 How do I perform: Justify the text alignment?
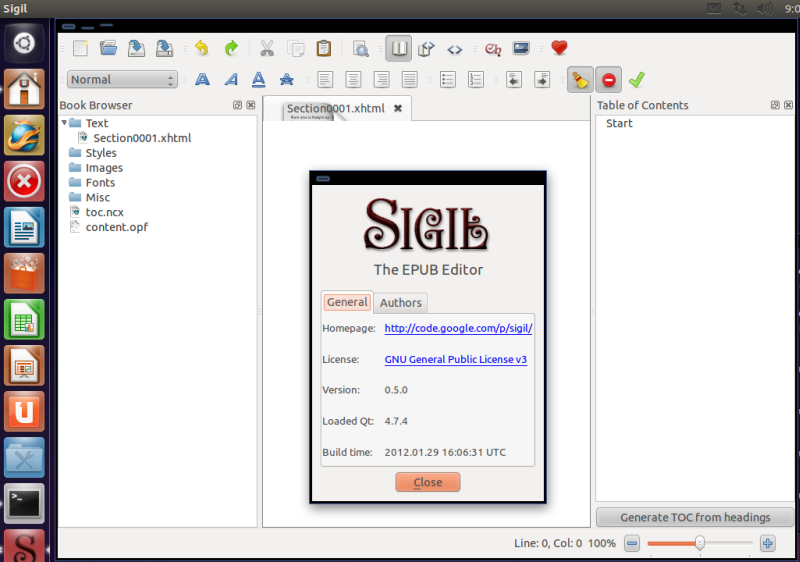click(409, 80)
